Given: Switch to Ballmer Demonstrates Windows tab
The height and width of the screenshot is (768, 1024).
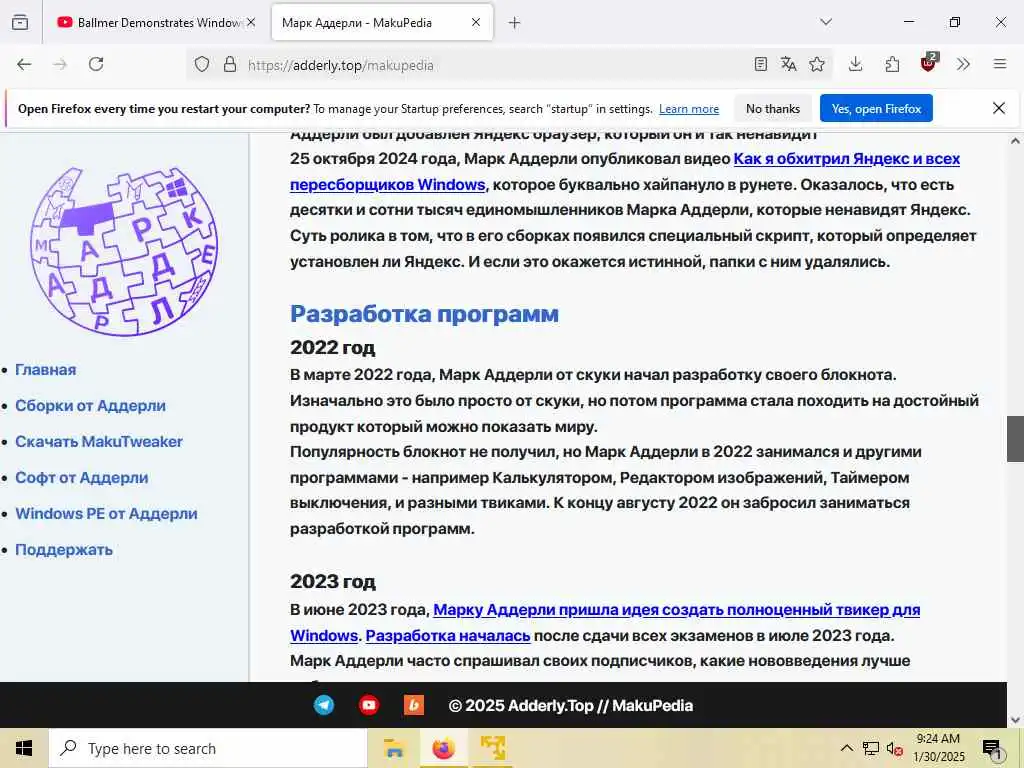Looking at the screenshot, I should pos(150,23).
